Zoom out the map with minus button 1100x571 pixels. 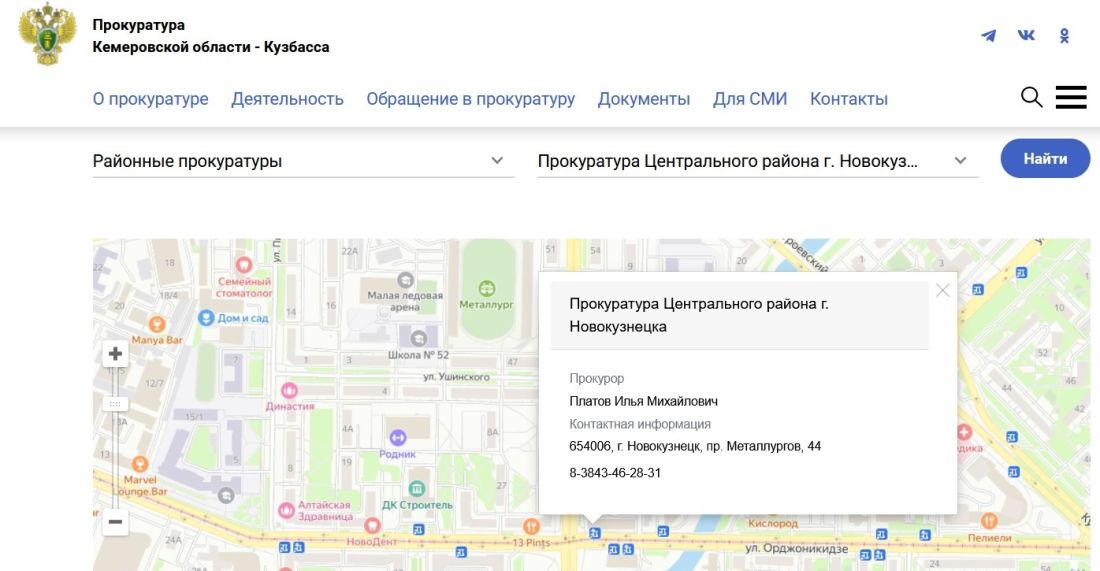point(115,521)
